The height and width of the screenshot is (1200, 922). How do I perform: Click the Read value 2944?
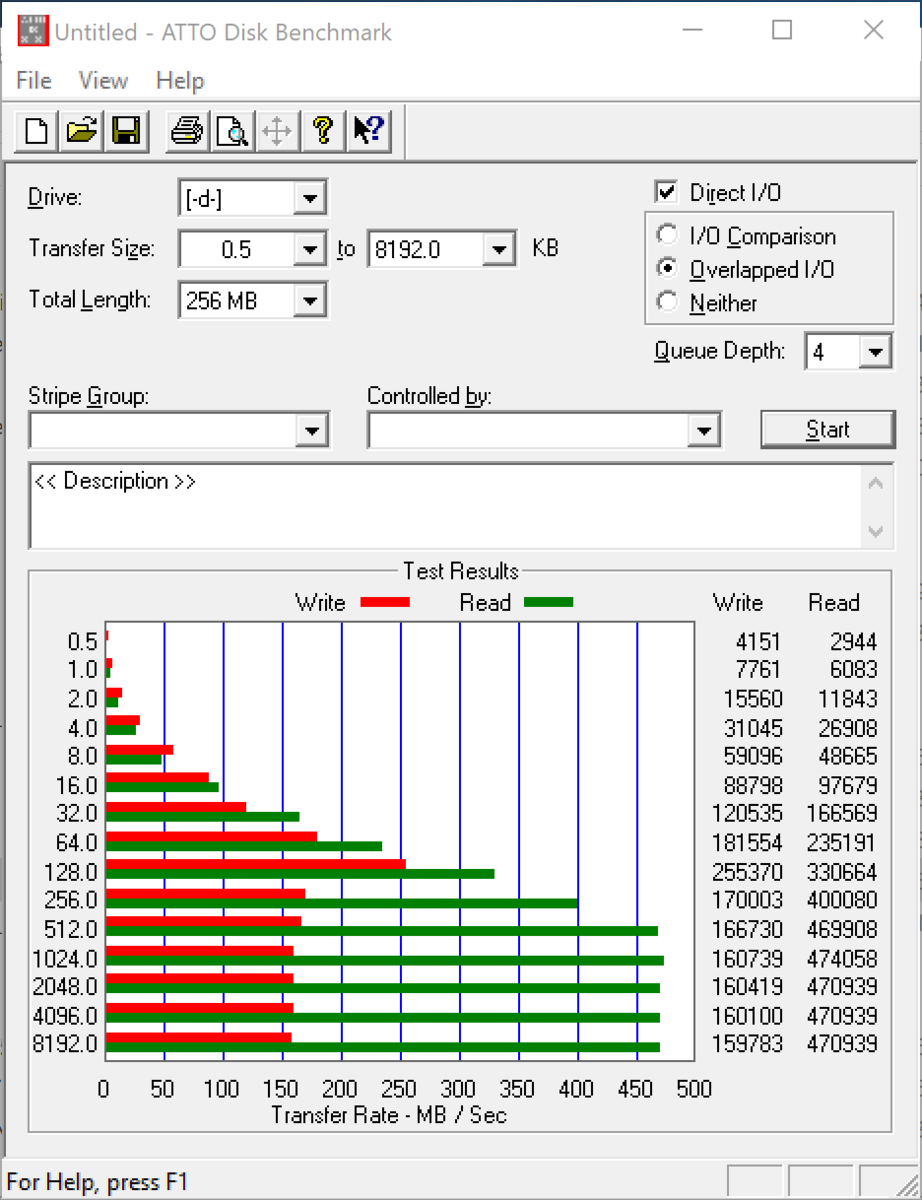(853, 641)
